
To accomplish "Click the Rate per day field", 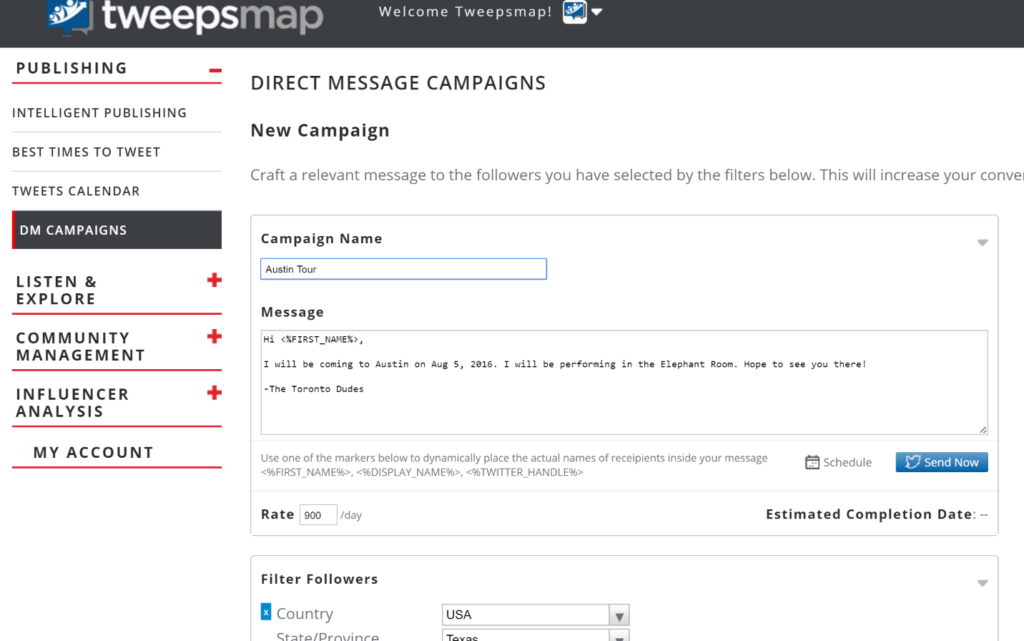I will pos(318,515).
